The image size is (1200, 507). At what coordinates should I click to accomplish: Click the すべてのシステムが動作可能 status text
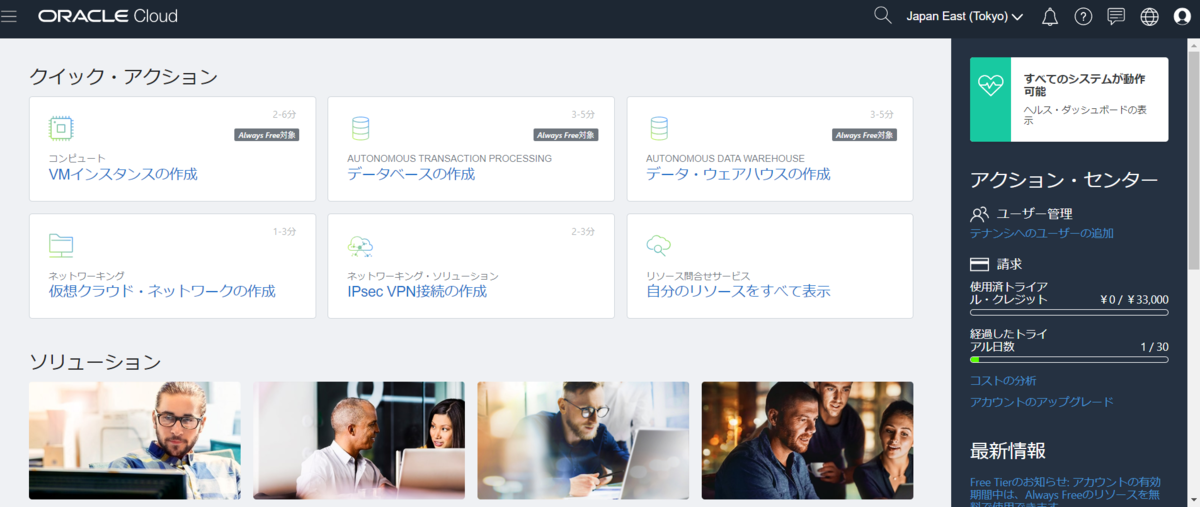1084,84
